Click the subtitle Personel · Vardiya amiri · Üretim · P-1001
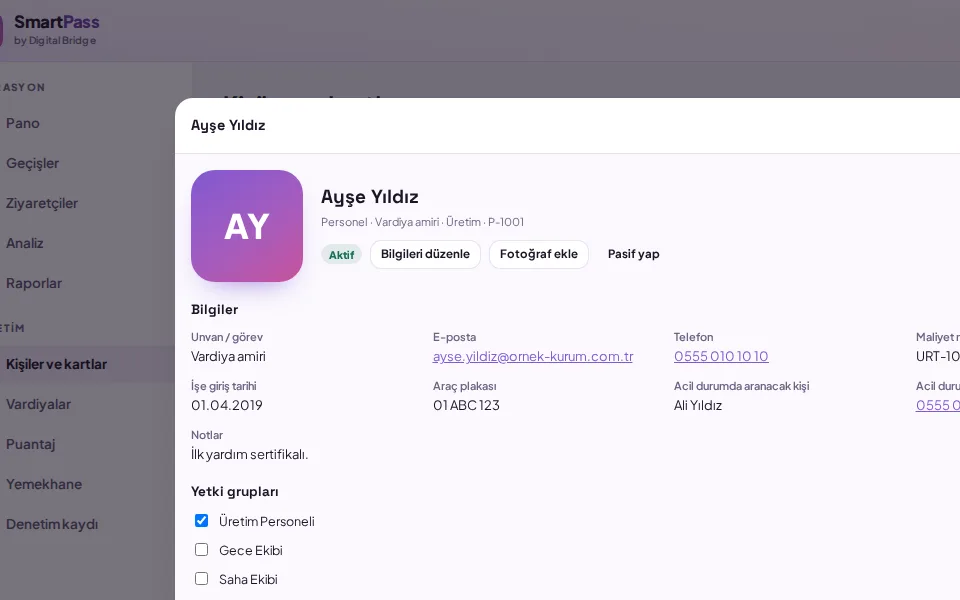Screen dimensions: 960x600 [x=422, y=222]
